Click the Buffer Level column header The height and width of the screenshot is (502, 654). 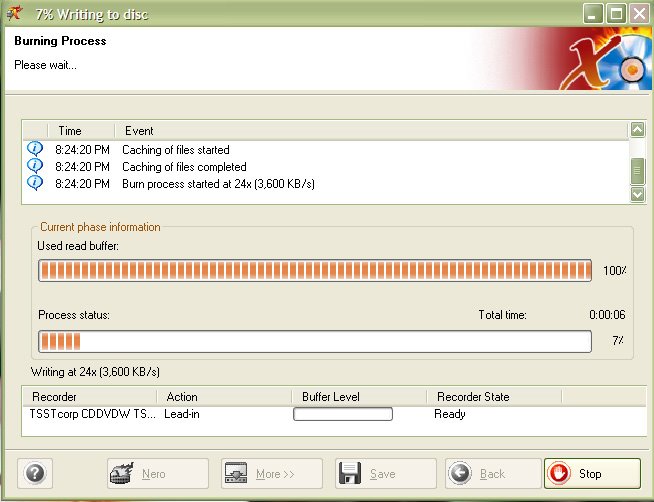click(359, 397)
